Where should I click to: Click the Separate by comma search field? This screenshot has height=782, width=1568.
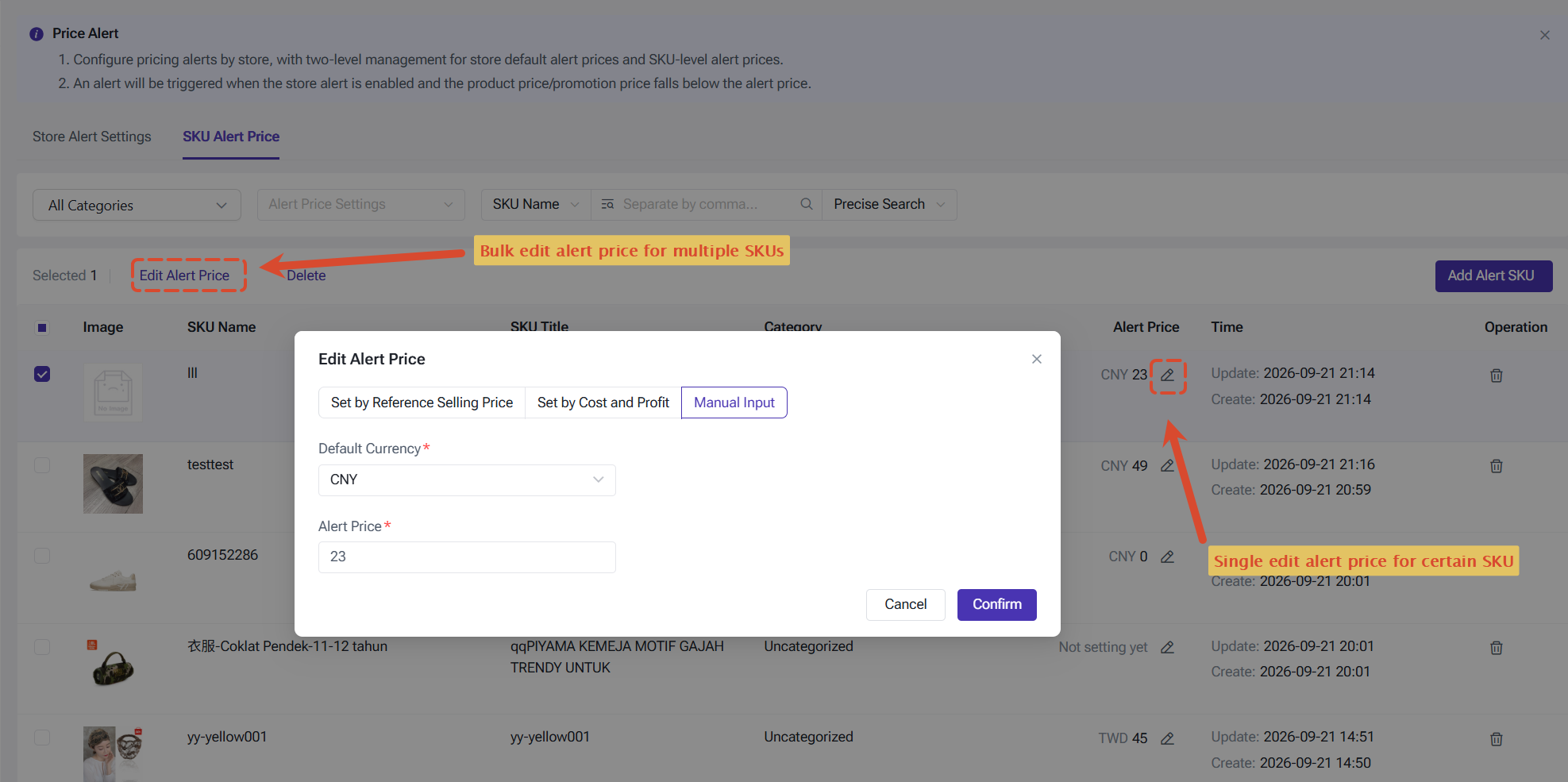click(x=707, y=204)
